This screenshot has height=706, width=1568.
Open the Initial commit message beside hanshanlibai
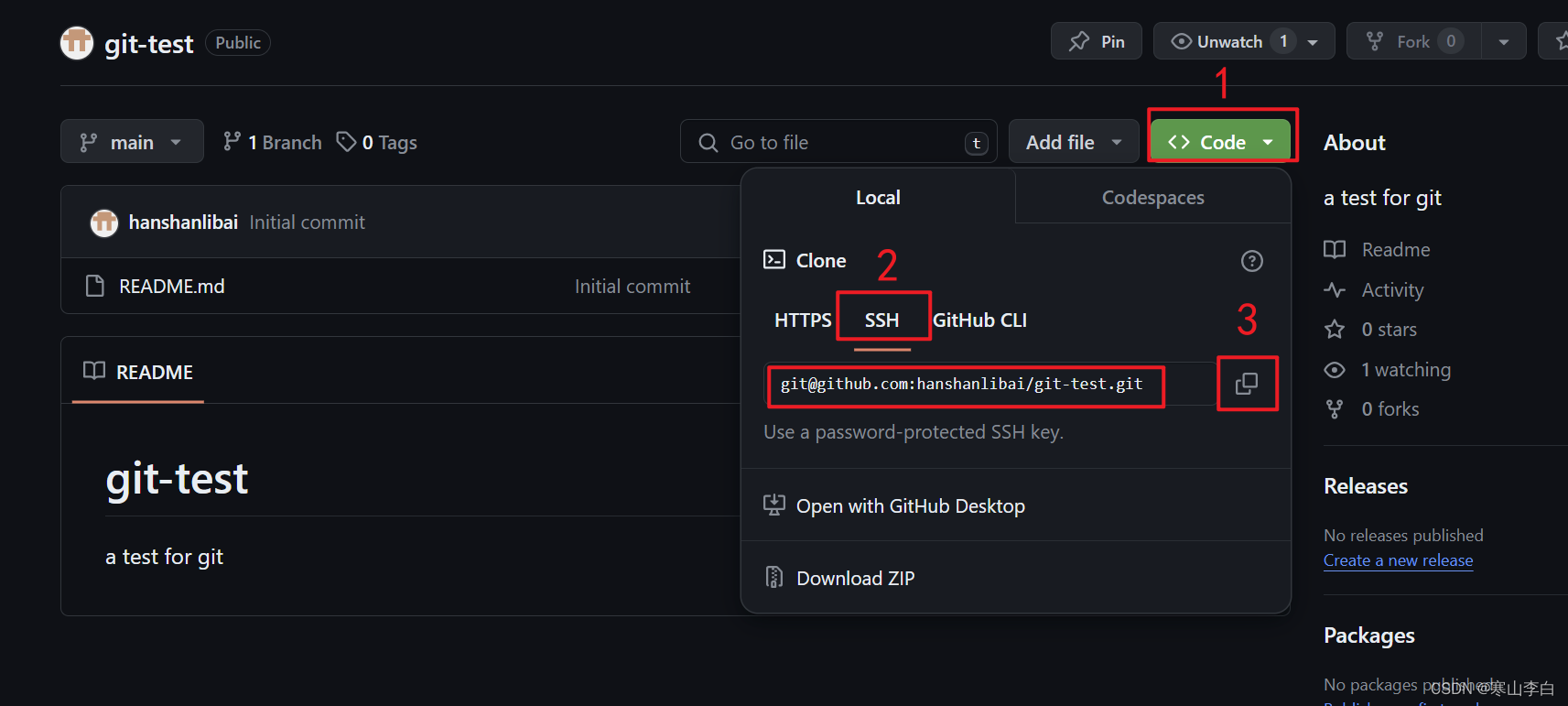point(307,222)
